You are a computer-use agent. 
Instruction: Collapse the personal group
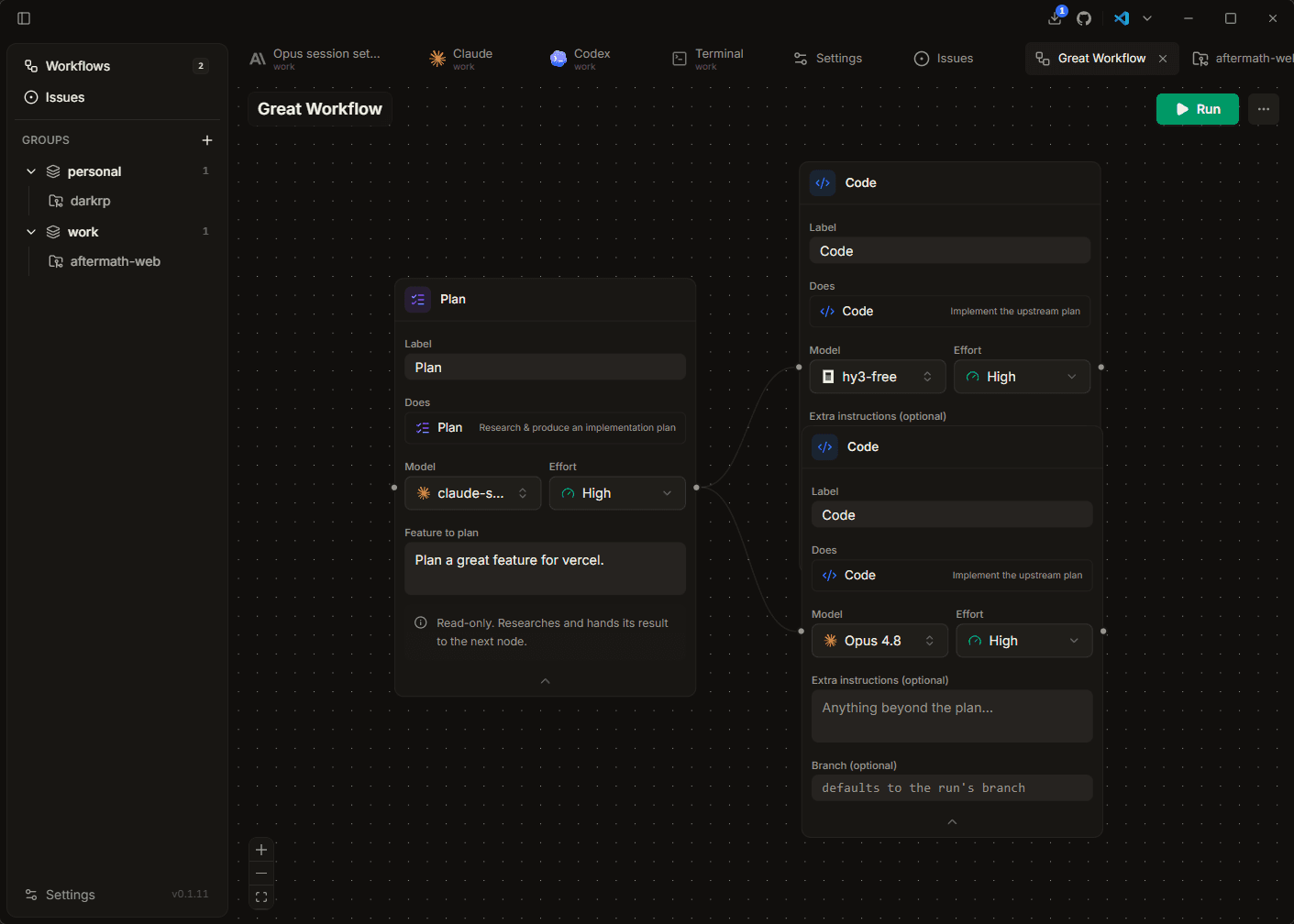(31, 171)
